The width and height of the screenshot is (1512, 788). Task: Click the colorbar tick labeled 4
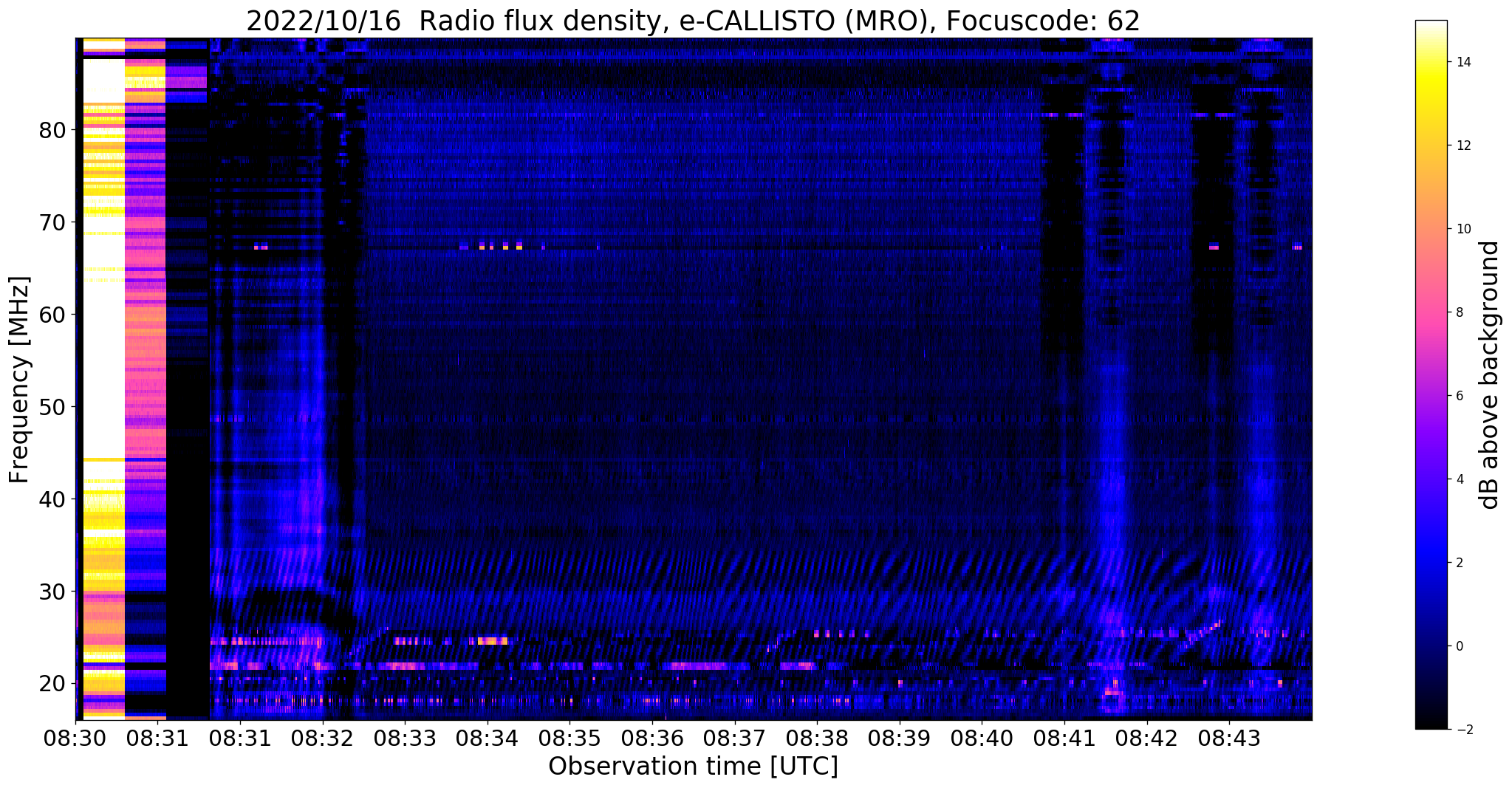tap(1459, 479)
